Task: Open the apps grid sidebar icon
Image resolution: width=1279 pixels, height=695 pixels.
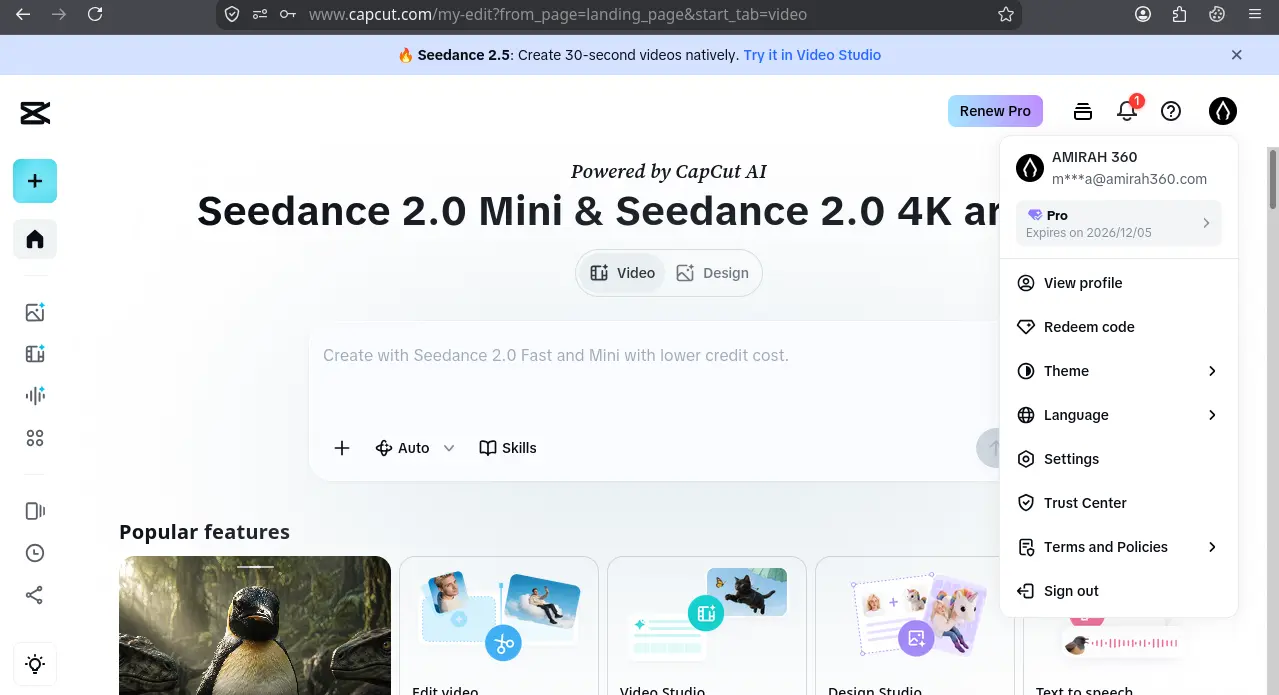Action: click(35, 438)
